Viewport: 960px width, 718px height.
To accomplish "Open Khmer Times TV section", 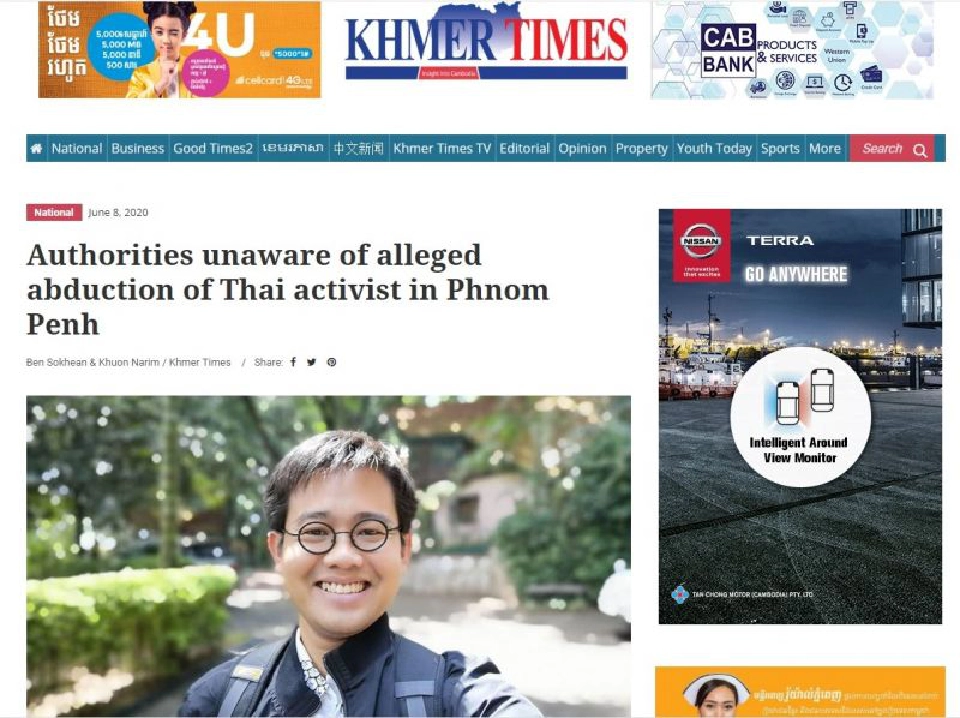I will pos(442,149).
